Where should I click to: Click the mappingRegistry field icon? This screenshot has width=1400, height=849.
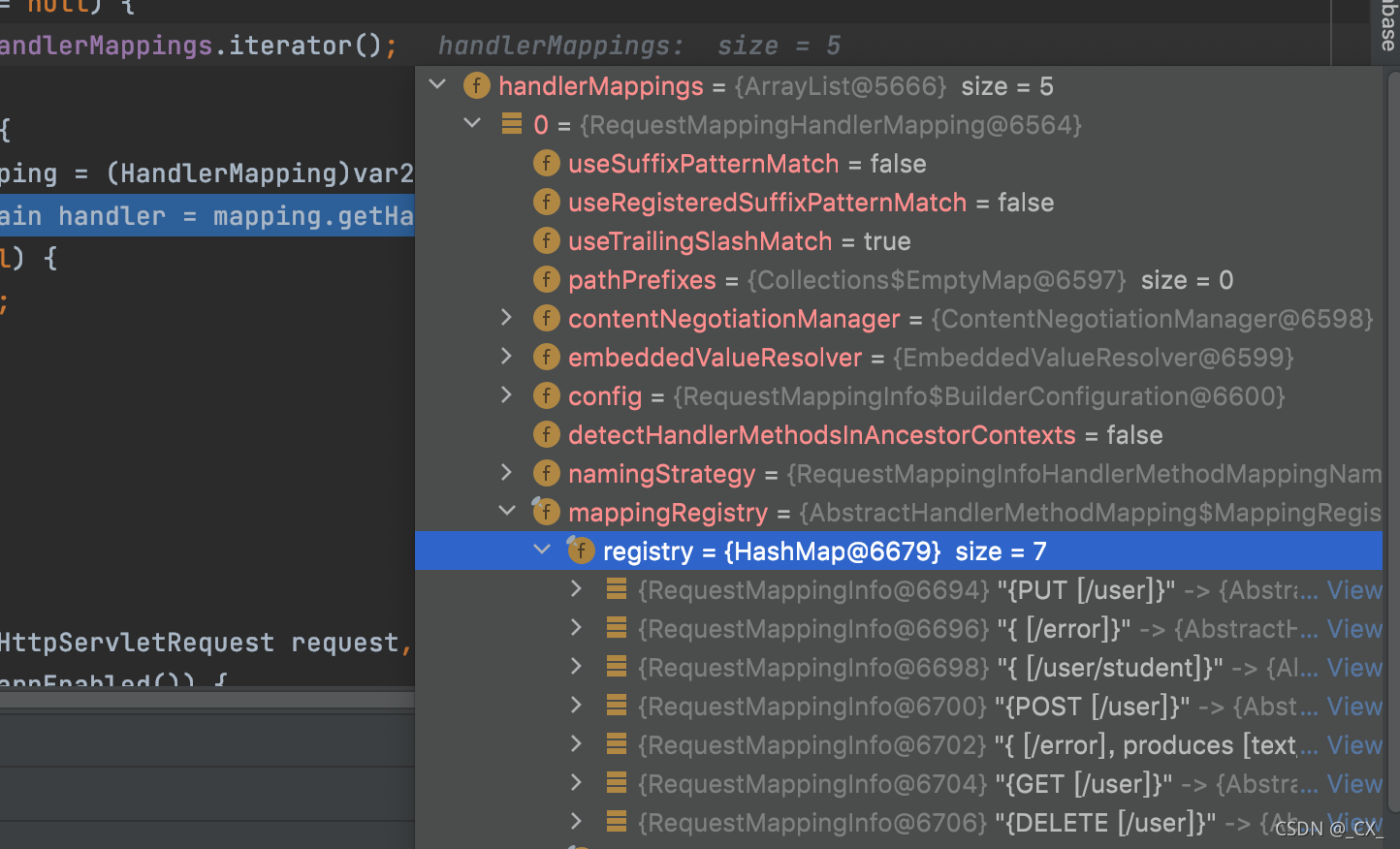click(x=546, y=511)
